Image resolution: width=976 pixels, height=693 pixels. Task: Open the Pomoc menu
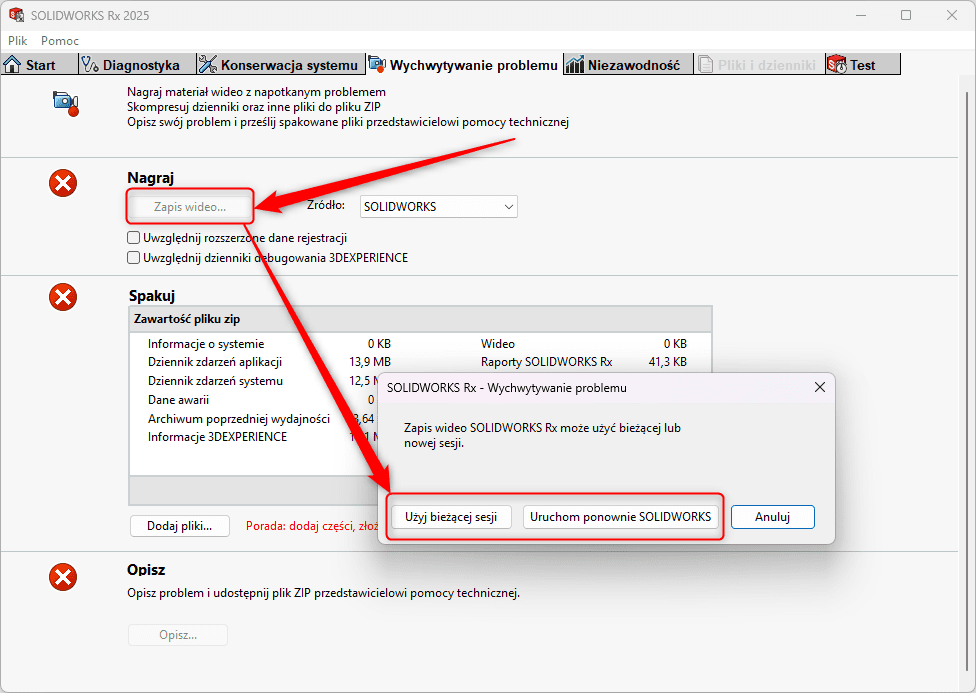coord(60,41)
